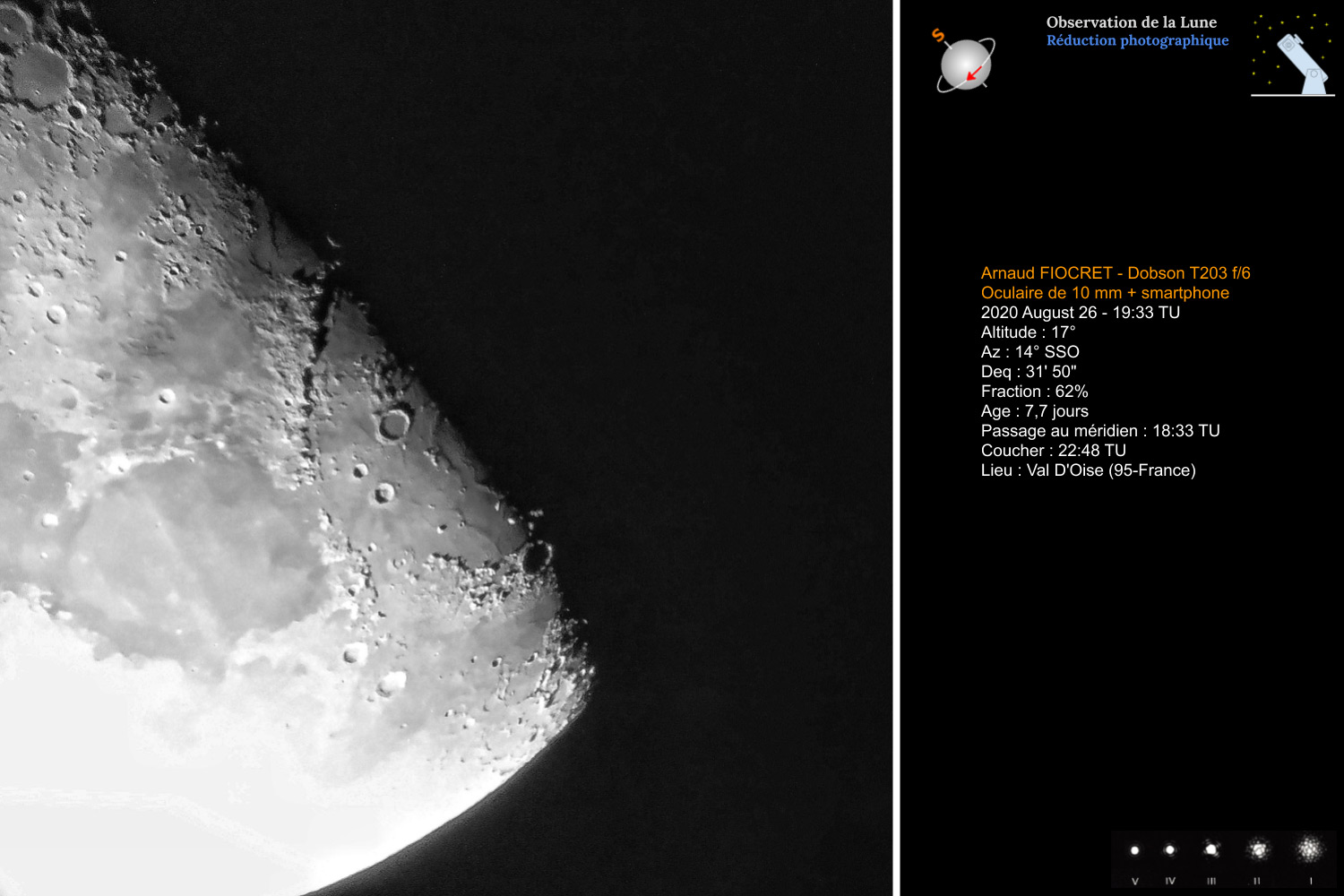1344x896 pixels.
Task: Click the Observation de la Lune title
Action: tap(1131, 22)
